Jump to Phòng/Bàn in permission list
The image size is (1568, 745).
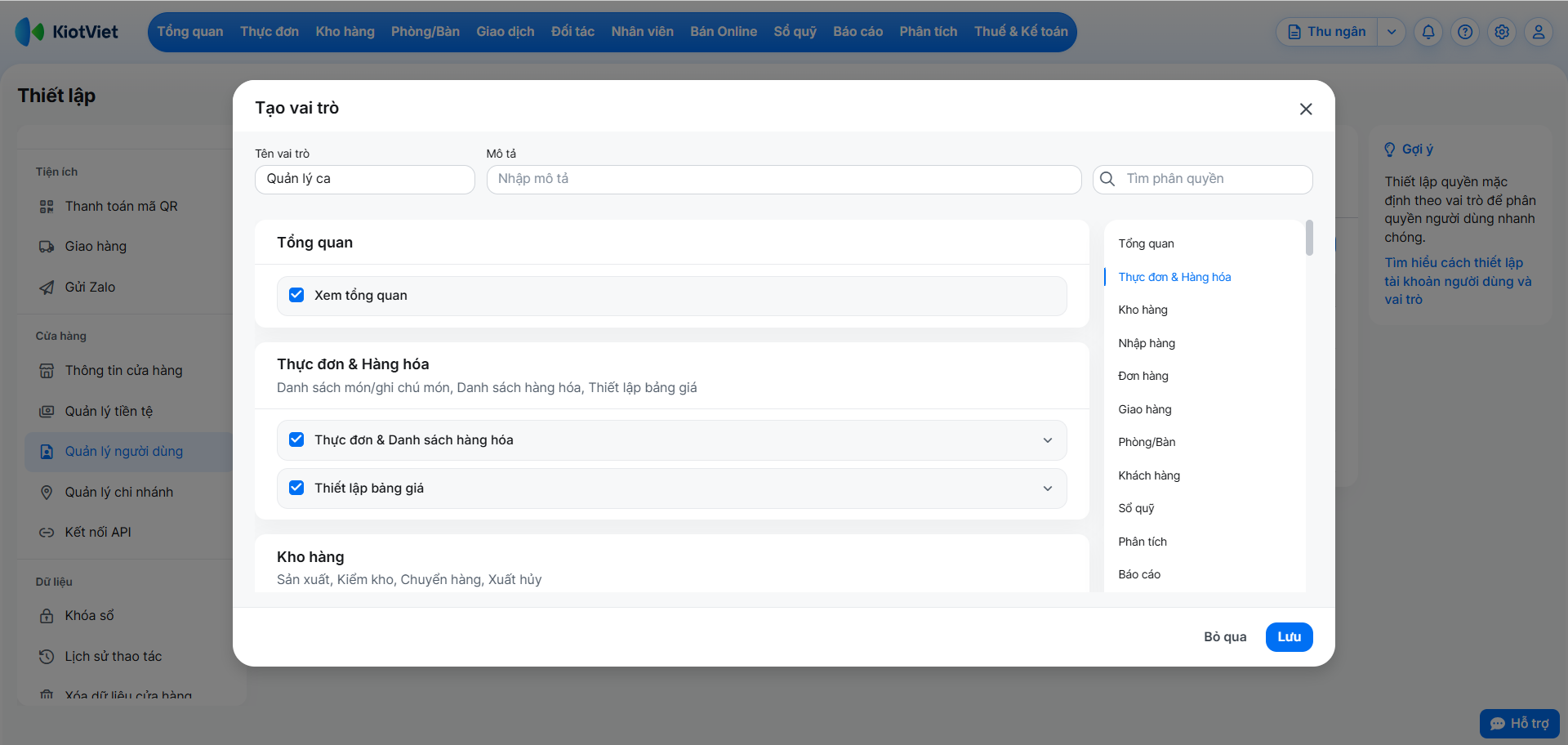point(1147,442)
